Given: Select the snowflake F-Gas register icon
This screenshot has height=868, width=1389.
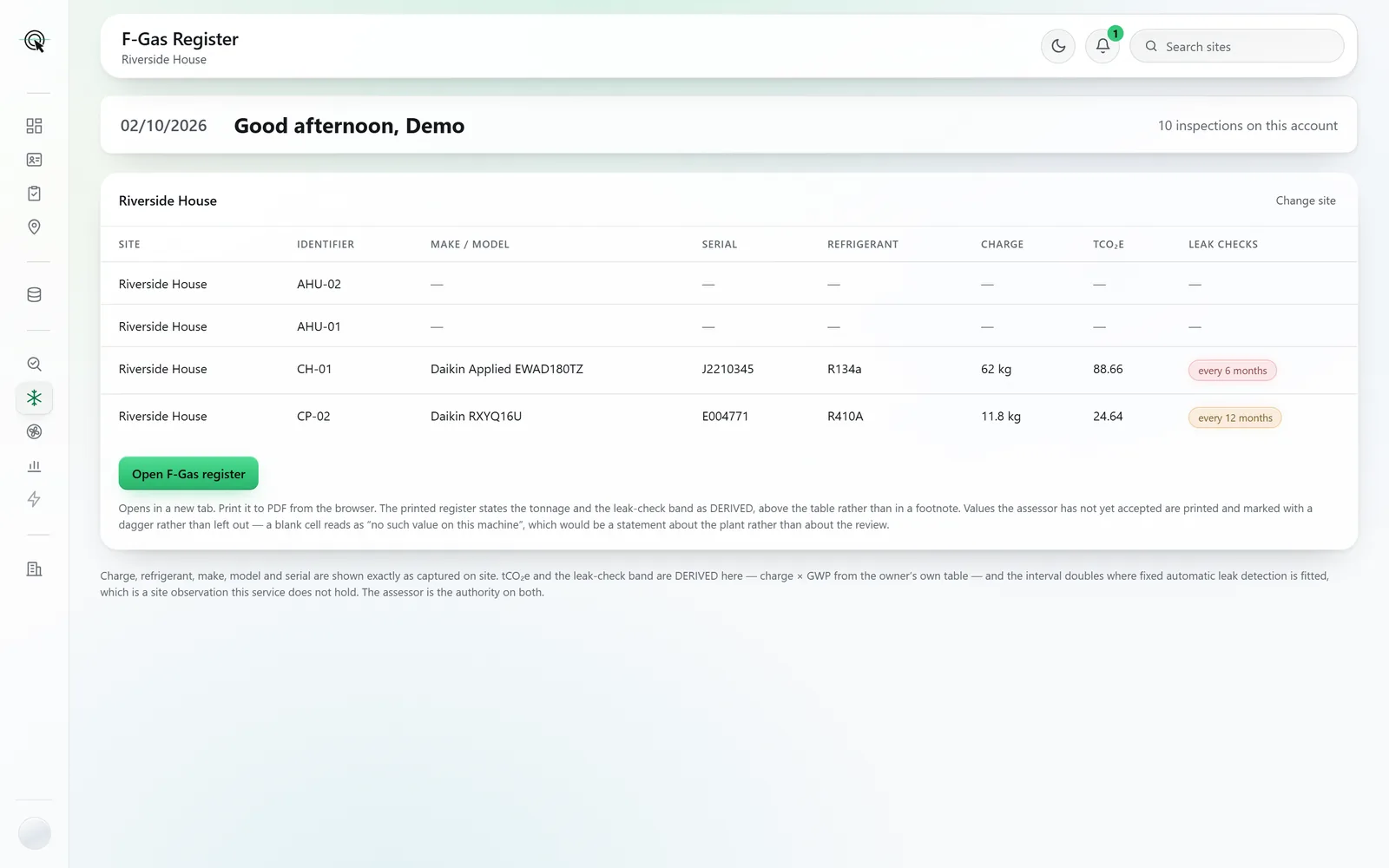Looking at the screenshot, I should point(34,398).
